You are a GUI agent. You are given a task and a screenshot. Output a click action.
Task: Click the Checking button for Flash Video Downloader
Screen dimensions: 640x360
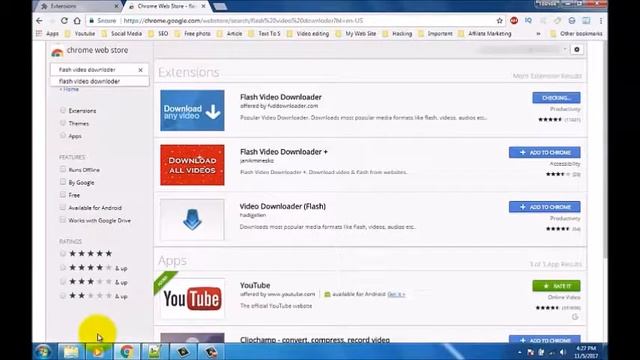click(556, 98)
